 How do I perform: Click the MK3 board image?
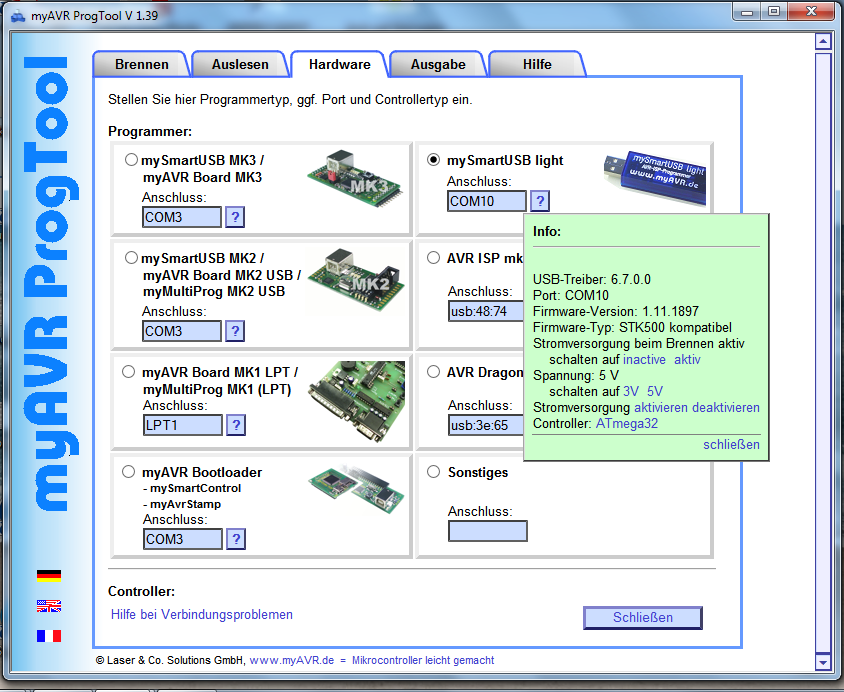[355, 179]
